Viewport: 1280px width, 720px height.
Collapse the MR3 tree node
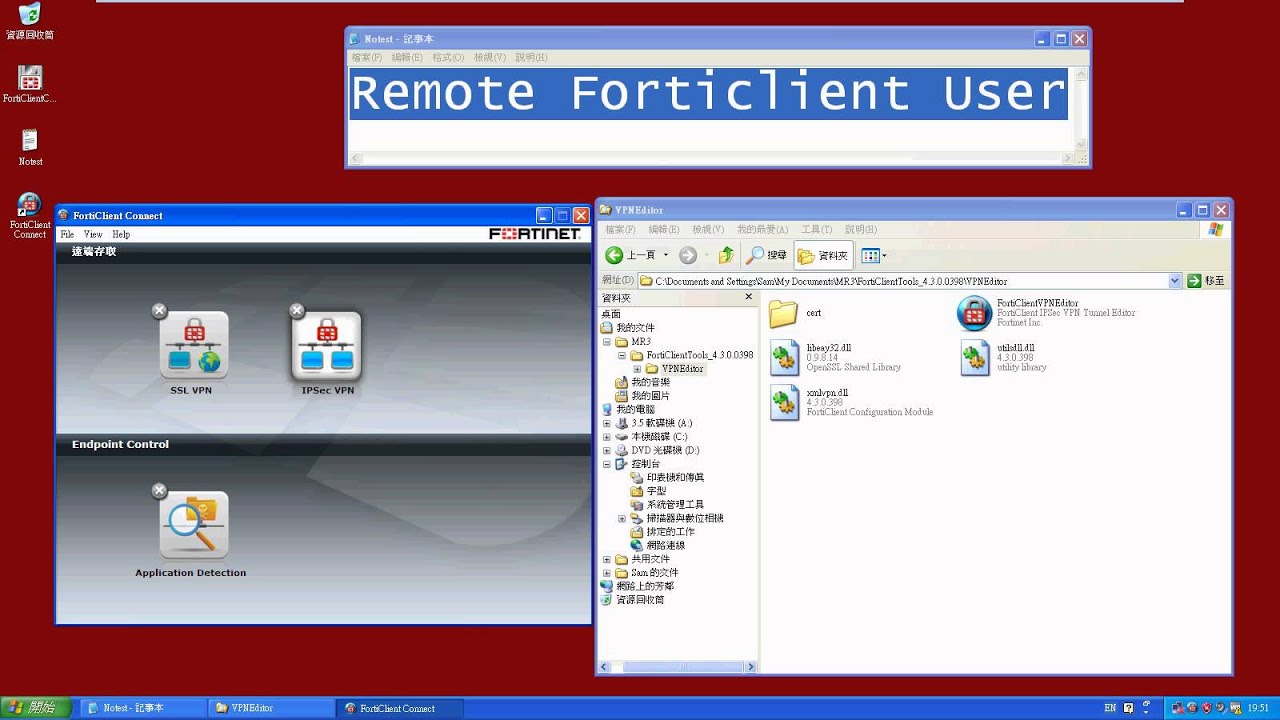[x=606, y=342]
